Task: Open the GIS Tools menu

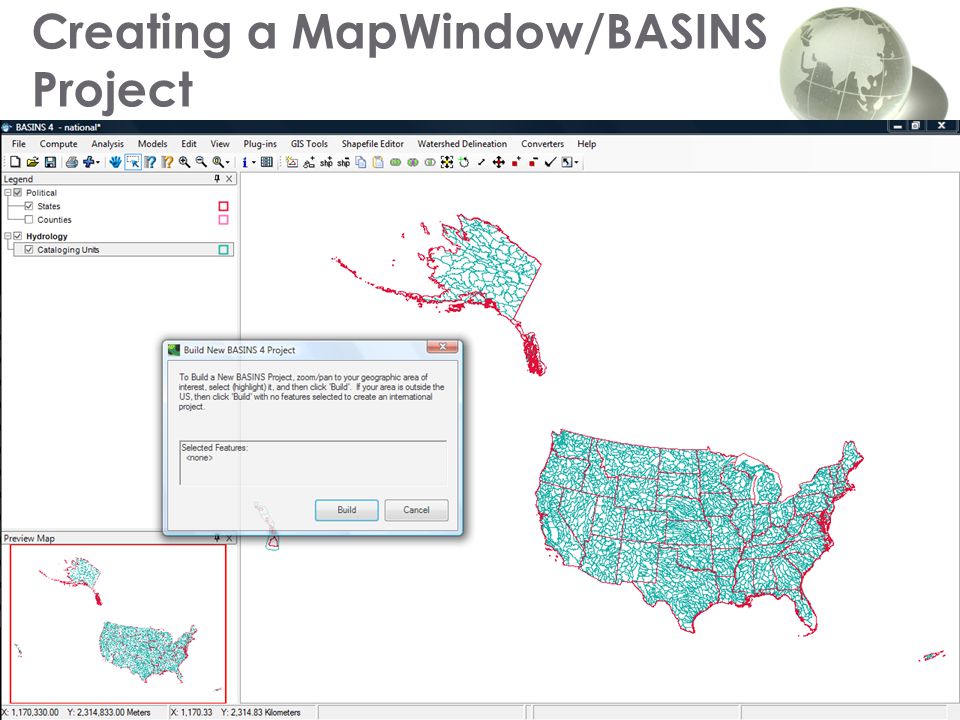Action: 309,144
